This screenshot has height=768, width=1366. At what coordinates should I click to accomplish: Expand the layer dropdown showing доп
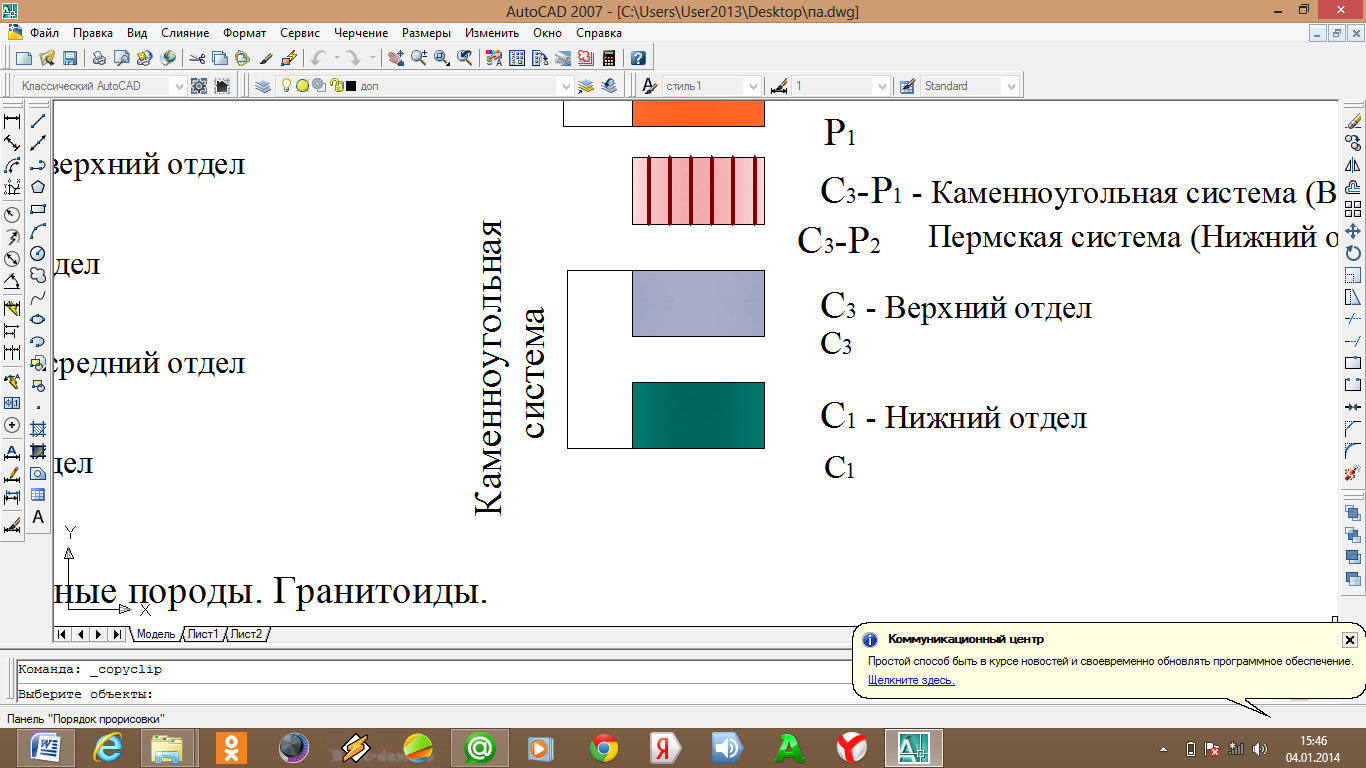click(x=566, y=86)
